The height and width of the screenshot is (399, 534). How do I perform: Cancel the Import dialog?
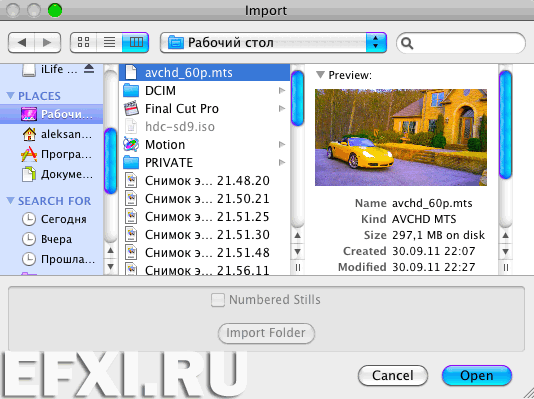[393, 375]
